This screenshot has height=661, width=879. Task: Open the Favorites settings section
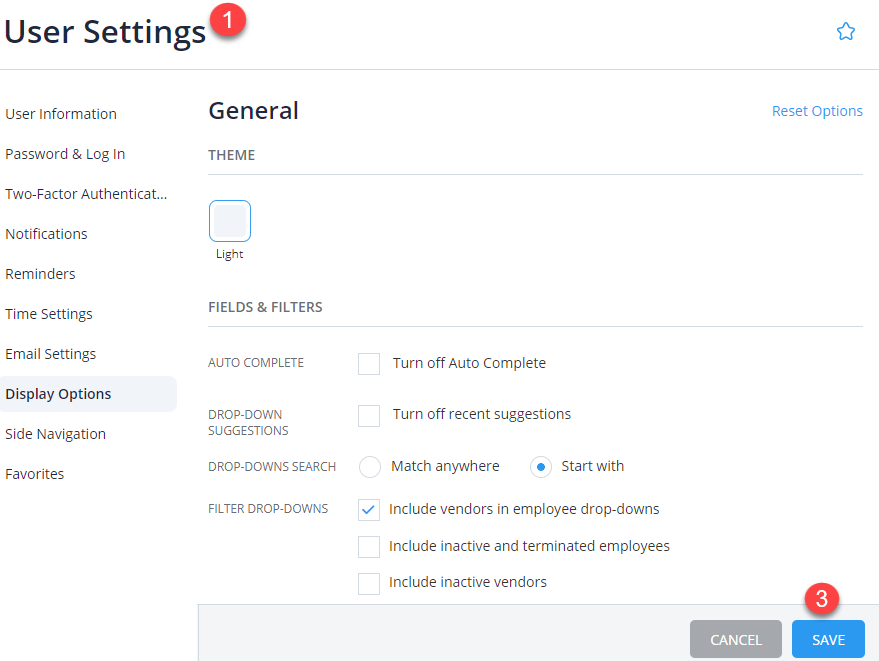point(34,473)
